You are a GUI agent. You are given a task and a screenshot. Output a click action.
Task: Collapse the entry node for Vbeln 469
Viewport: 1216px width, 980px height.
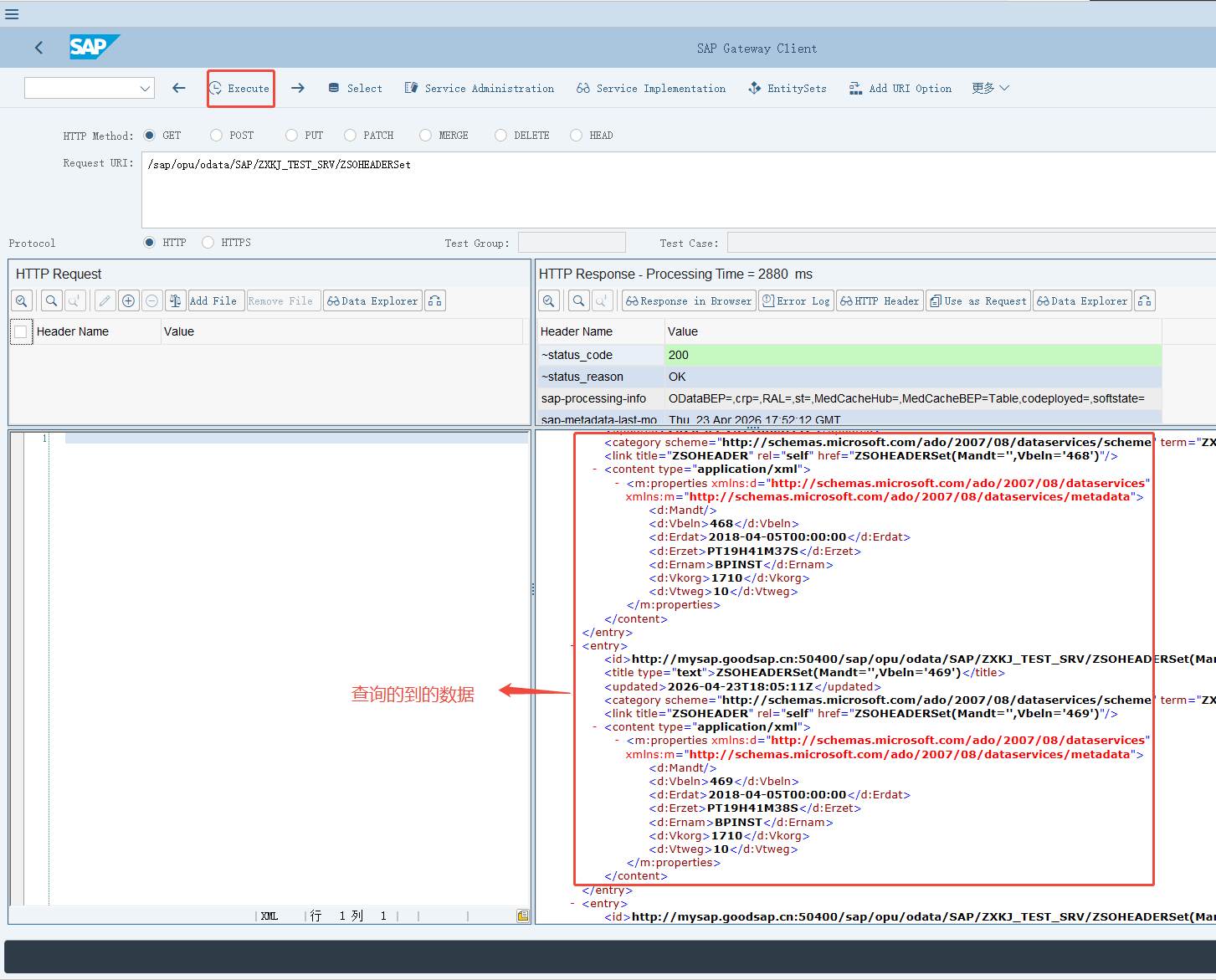tap(572, 646)
